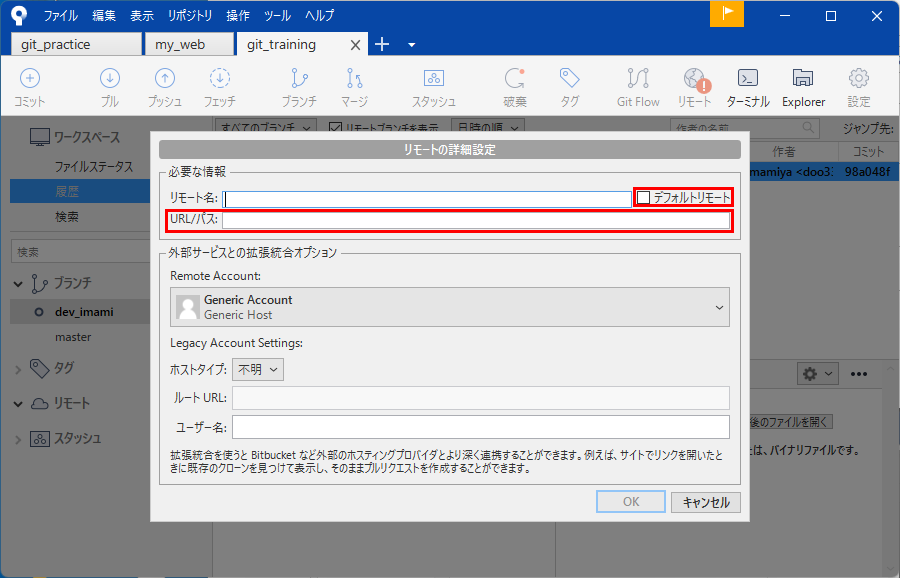Open the Terminal from toolbar
The image size is (900, 578).
pos(747,87)
